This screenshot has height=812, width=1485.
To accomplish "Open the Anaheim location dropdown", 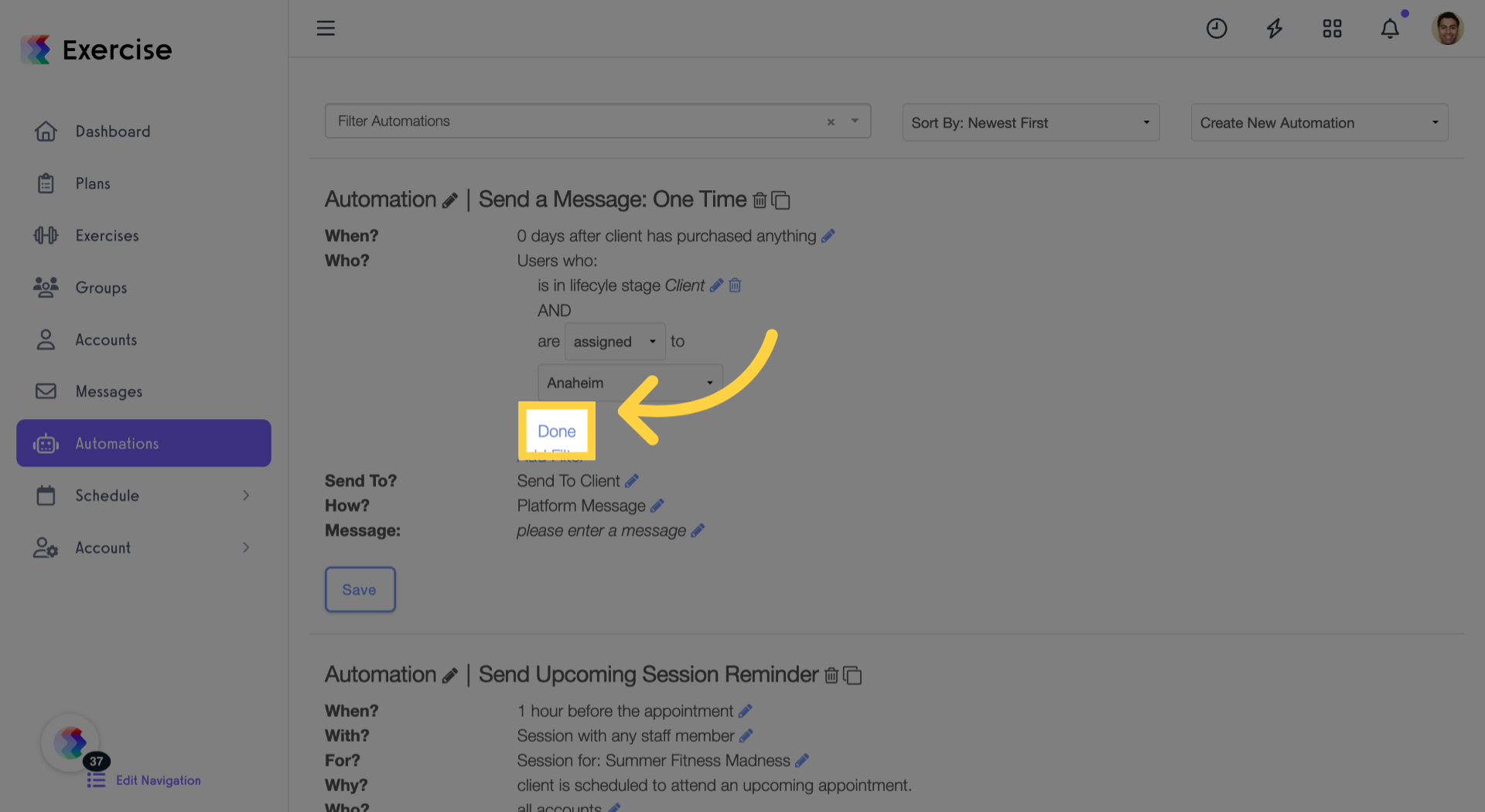I will click(630, 383).
